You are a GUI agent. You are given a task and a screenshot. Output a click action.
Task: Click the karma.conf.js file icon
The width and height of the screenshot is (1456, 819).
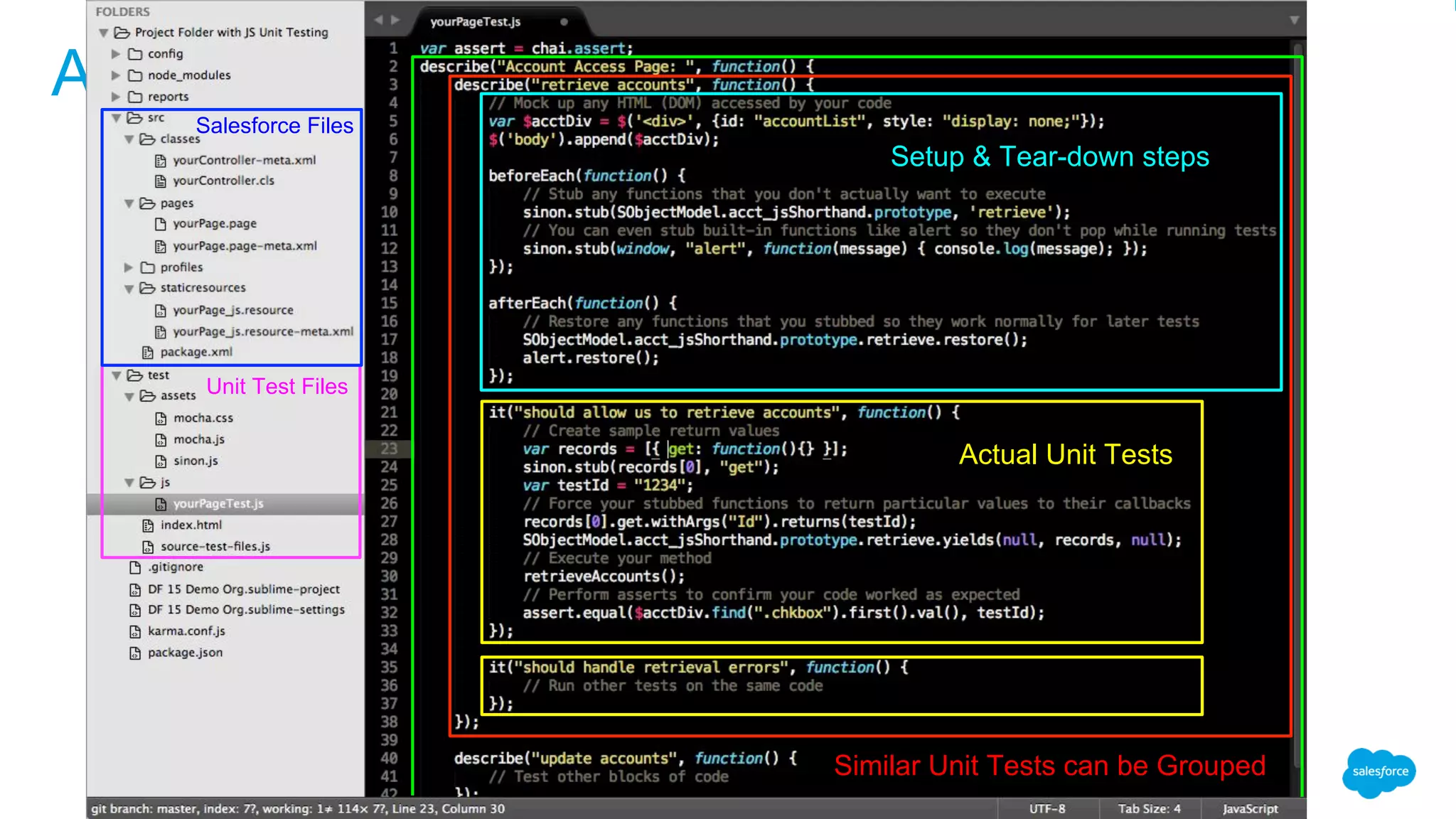135,631
